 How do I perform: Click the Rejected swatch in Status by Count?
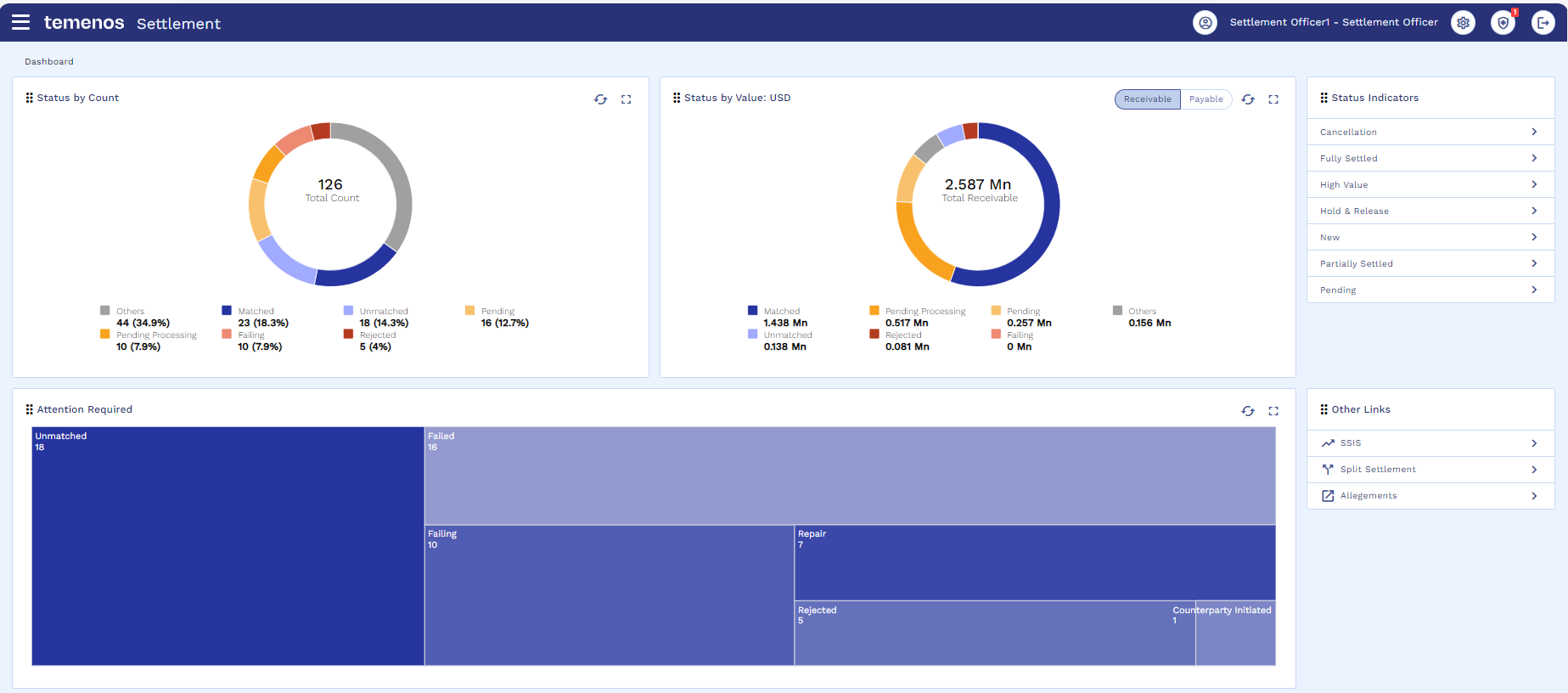(x=348, y=335)
